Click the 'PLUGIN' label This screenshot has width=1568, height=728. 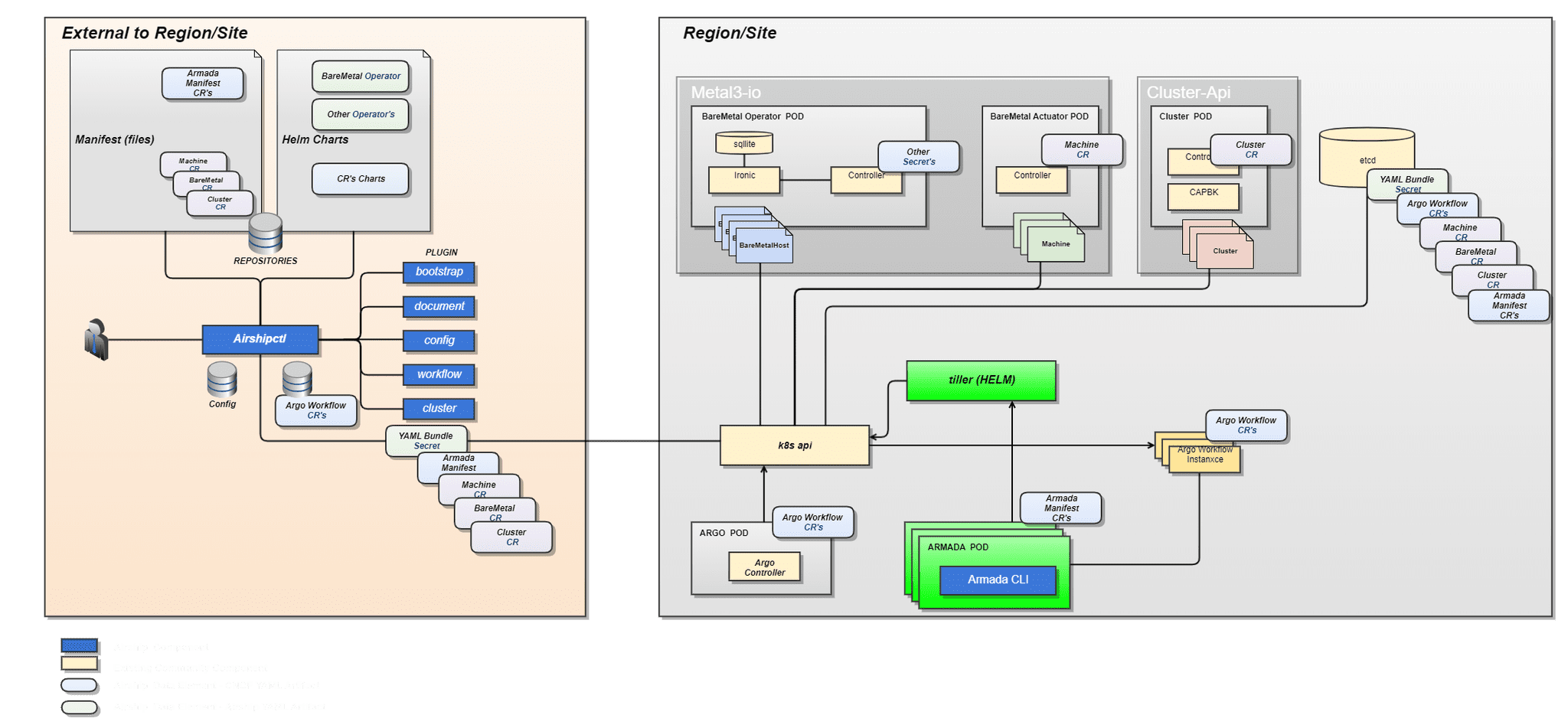[x=442, y=253]
